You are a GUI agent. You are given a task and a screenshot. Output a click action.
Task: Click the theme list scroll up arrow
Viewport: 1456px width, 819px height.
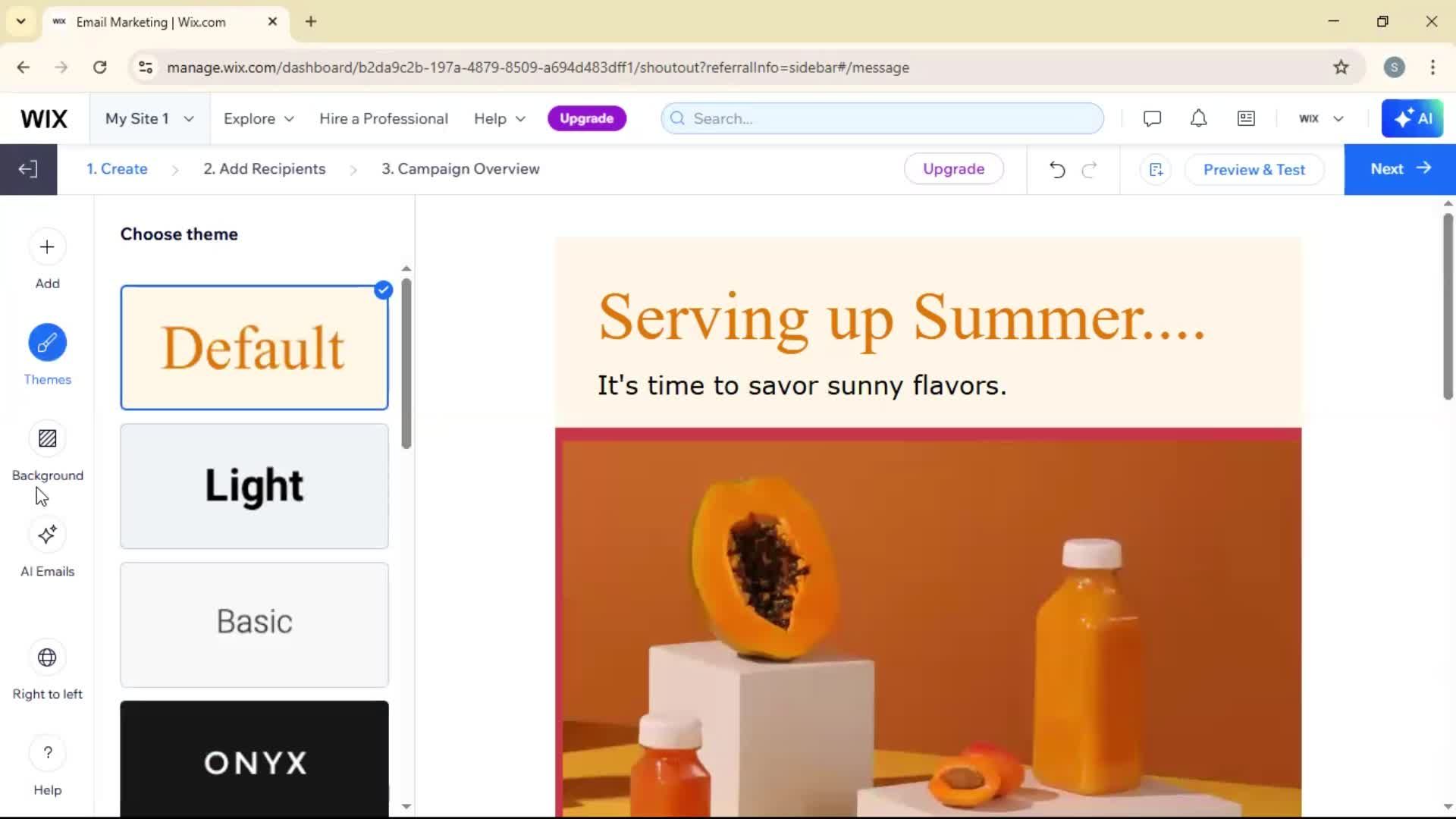click(x=406, y=268)
